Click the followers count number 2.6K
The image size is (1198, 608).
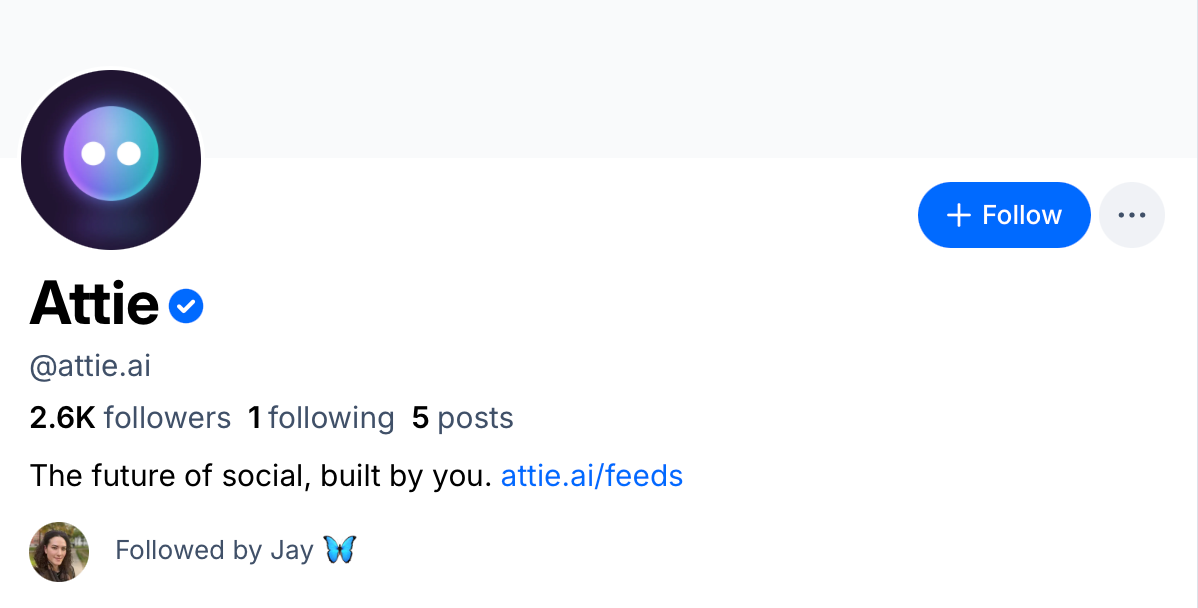tap(63, 417)
